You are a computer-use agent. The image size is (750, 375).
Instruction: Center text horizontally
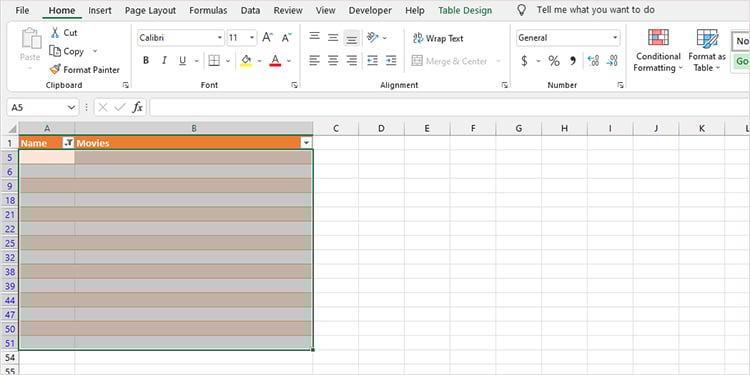point(333,61)
